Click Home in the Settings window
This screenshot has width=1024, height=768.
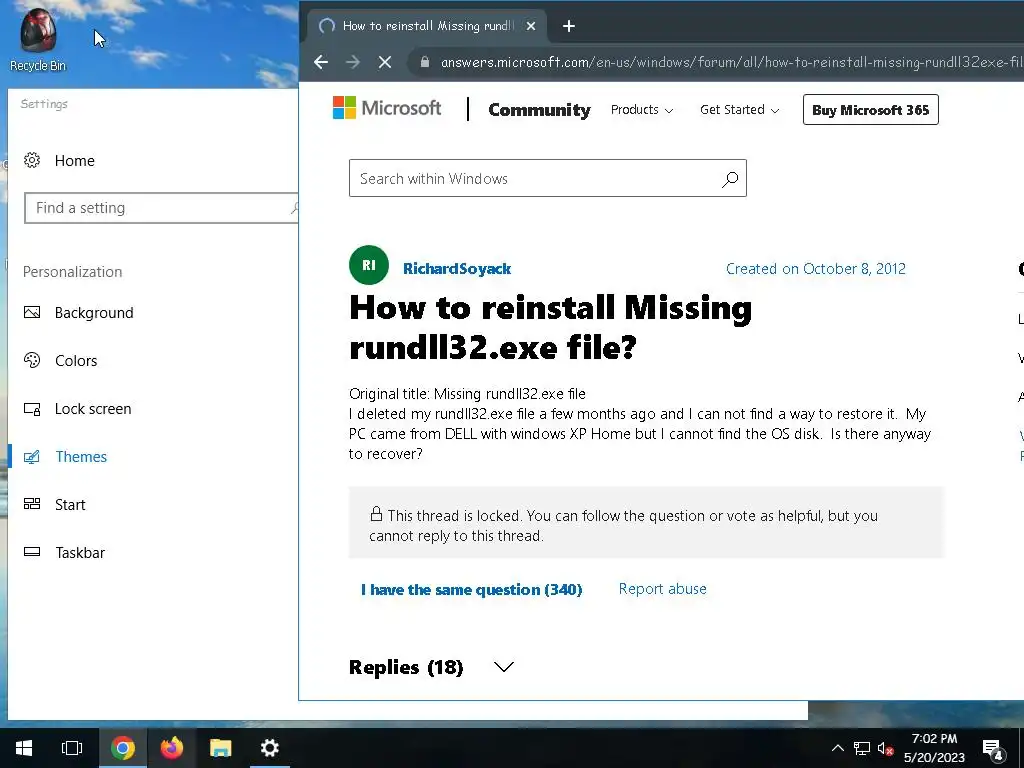click(x=74, y=161)
